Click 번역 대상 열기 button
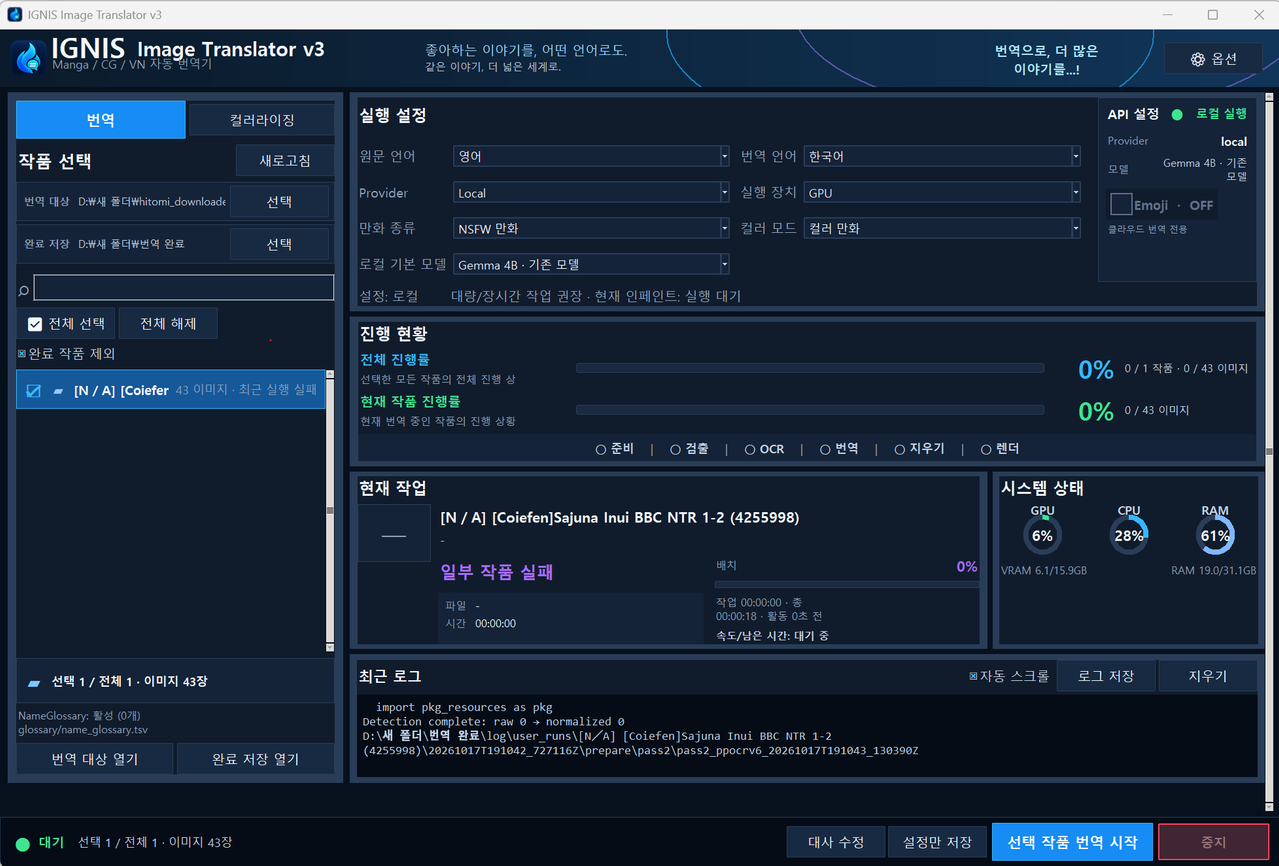 [95, 760]
